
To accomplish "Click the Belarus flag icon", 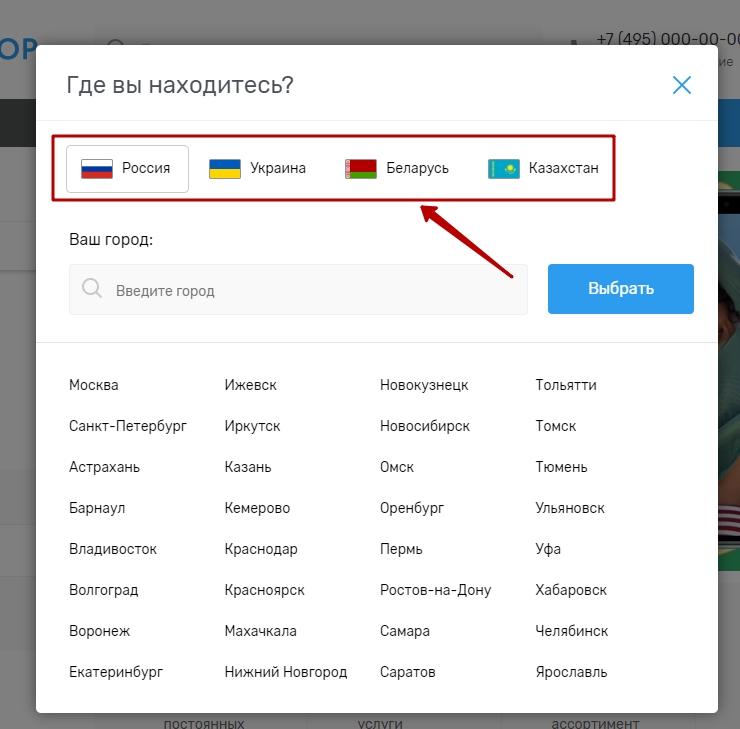I will 361,168.
